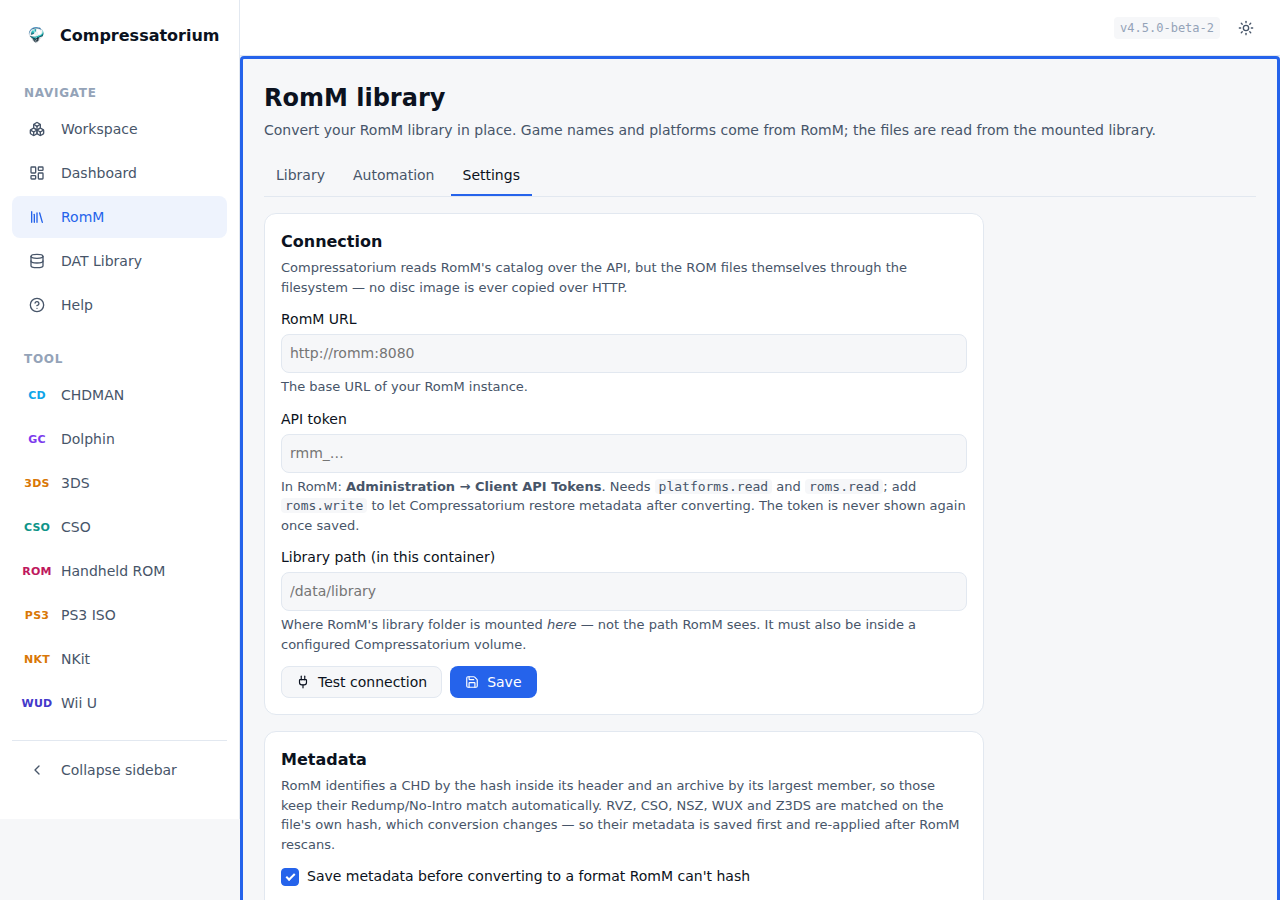The image size is (1280, 900).
Task: Select the WUD badge for Wii U
Action: pos(37,703)
